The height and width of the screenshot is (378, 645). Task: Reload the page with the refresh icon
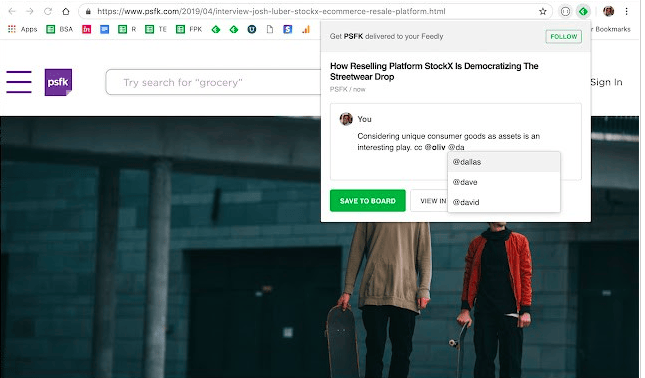coord(48,12)
